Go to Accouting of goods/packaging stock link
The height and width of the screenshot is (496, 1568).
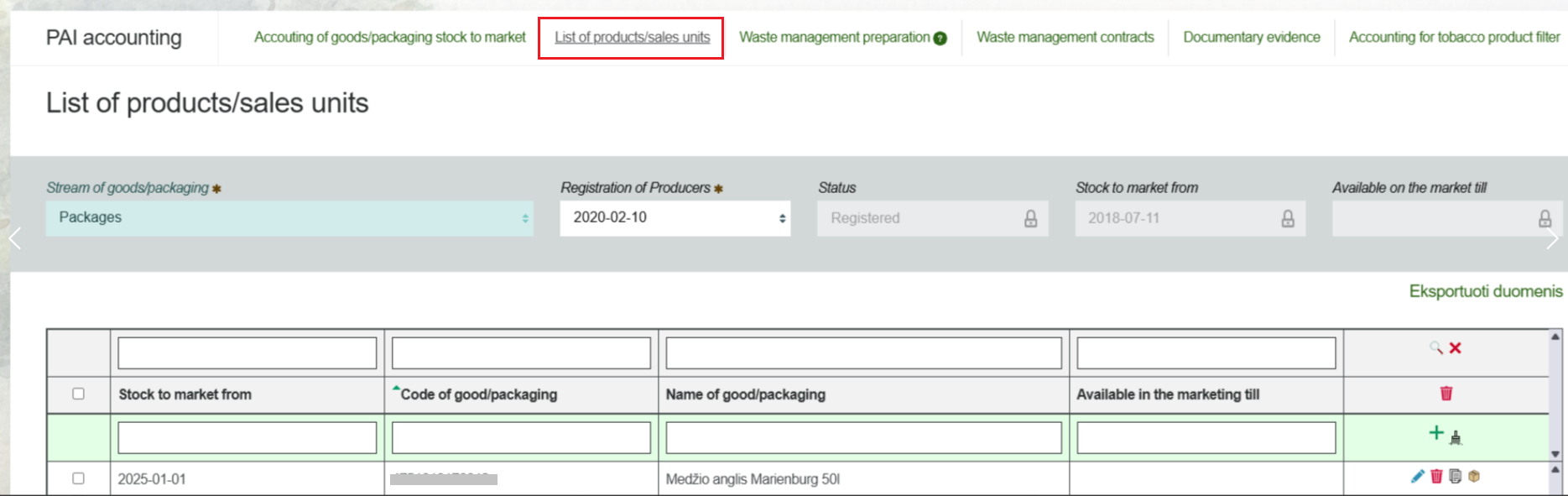(389, 37)
